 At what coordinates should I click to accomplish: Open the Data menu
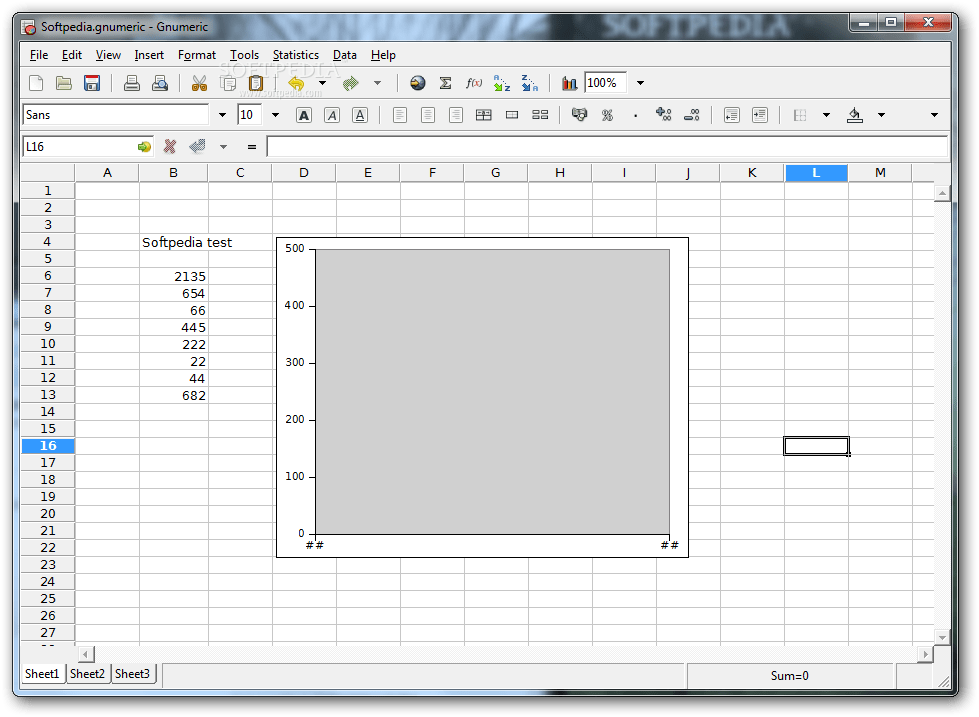pos(345,55)
